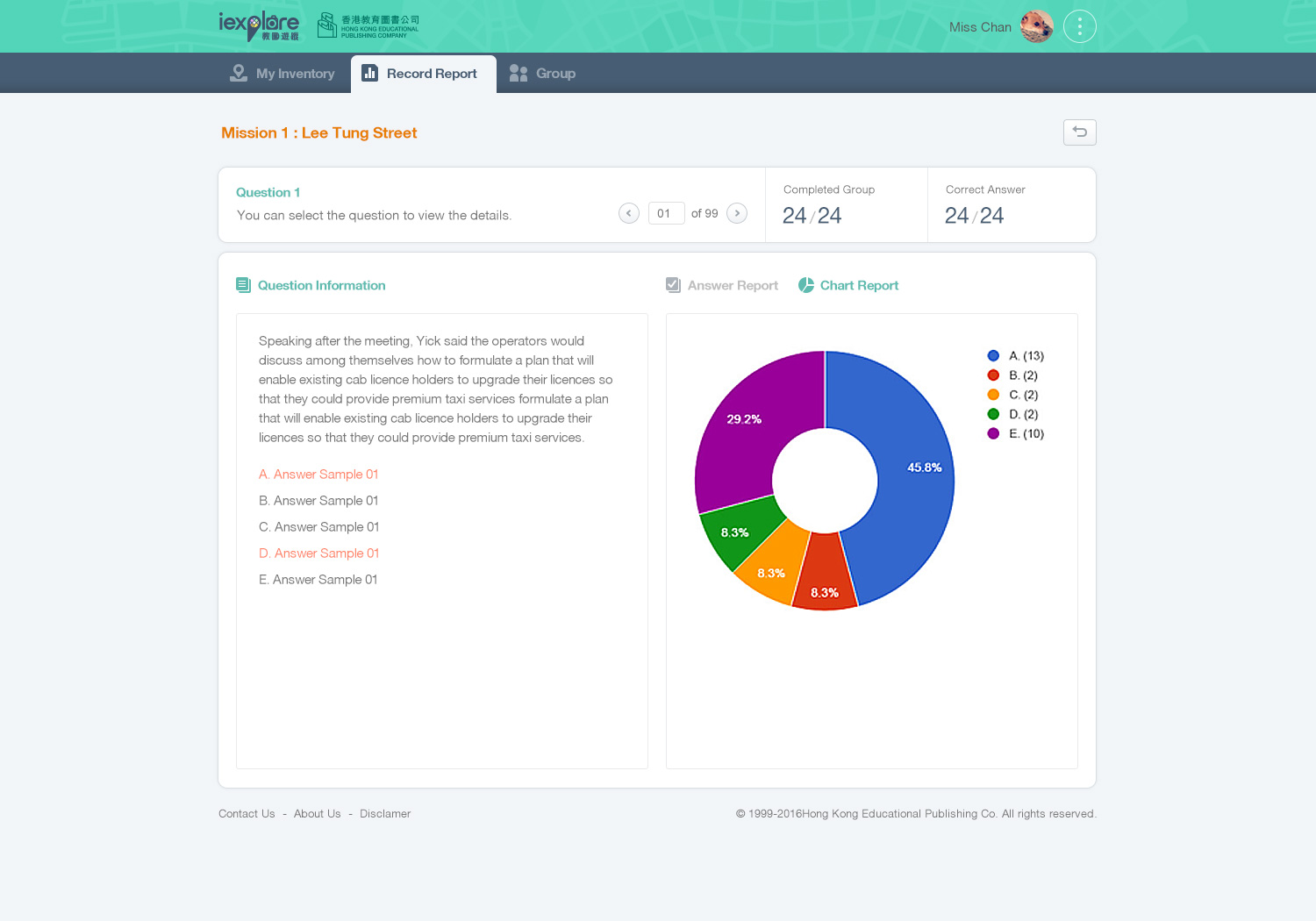Open the My Inventory tab
Screen dimensions: 1316x921
click(283, 74)
